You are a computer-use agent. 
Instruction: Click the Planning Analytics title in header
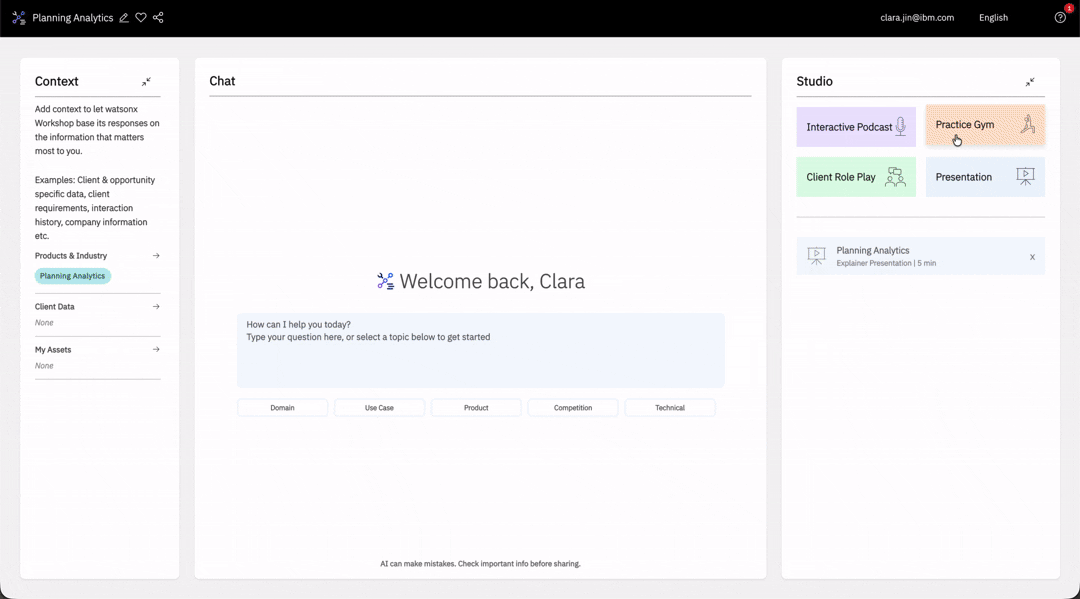[72, 18]
